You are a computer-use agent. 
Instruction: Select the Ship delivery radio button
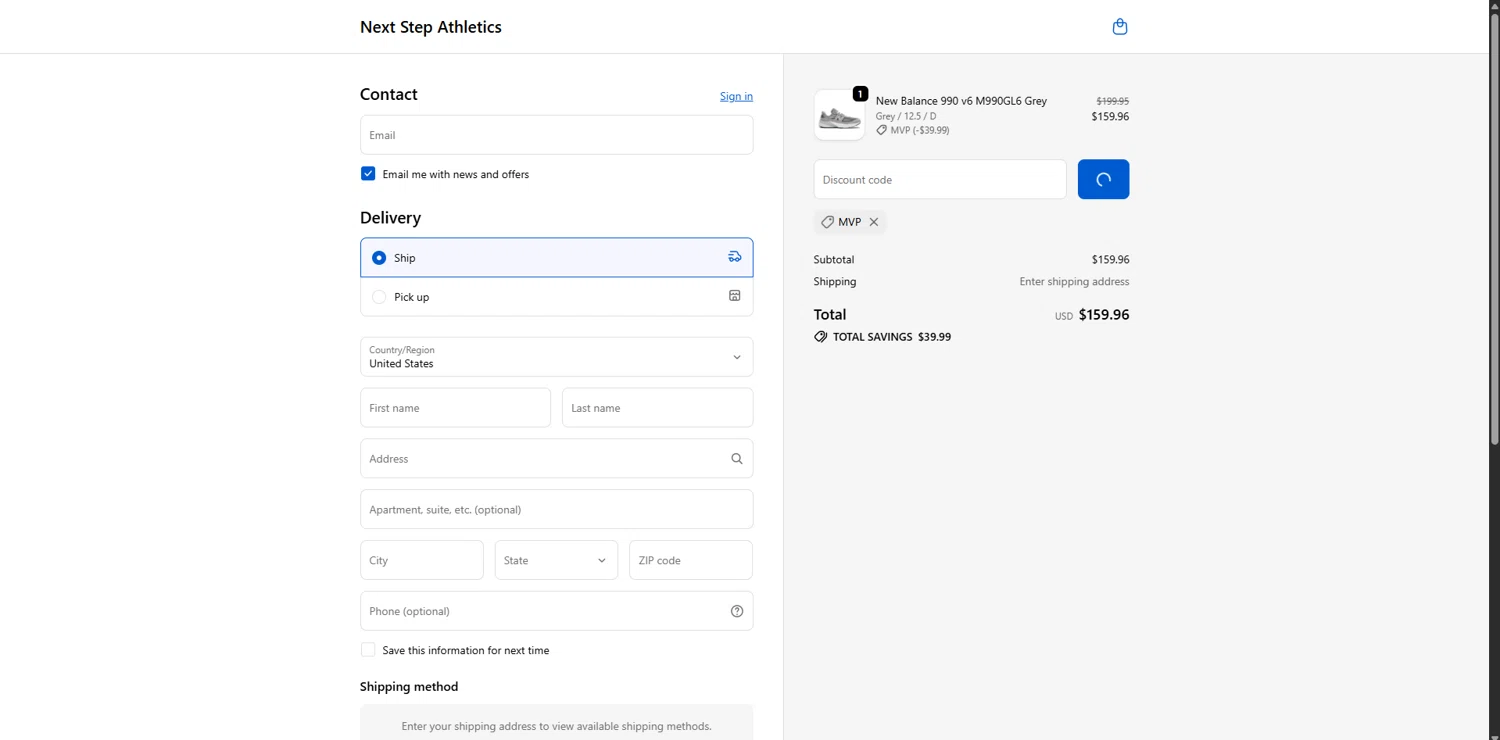coord(379,258)
